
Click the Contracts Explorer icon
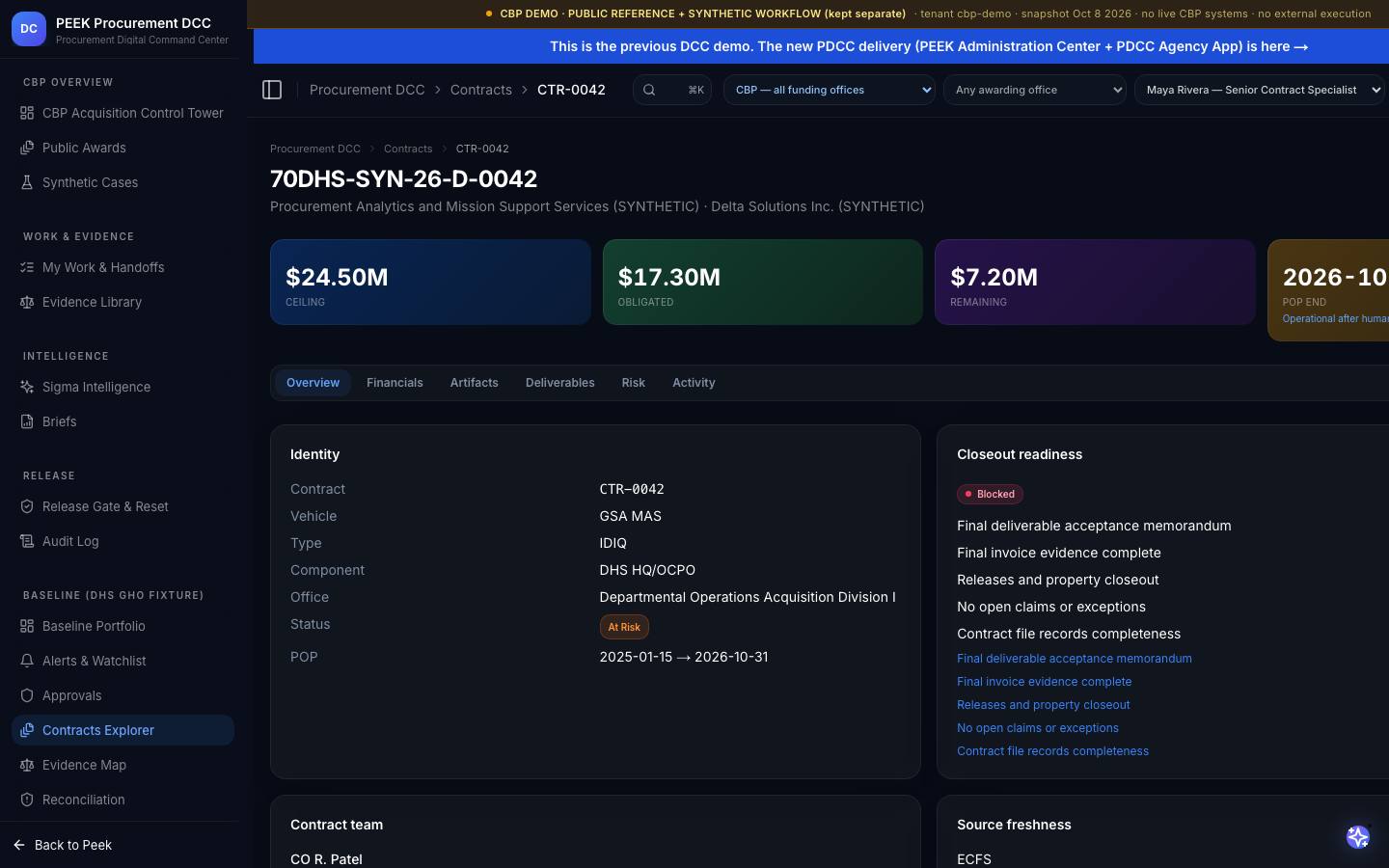click(27, 730)
